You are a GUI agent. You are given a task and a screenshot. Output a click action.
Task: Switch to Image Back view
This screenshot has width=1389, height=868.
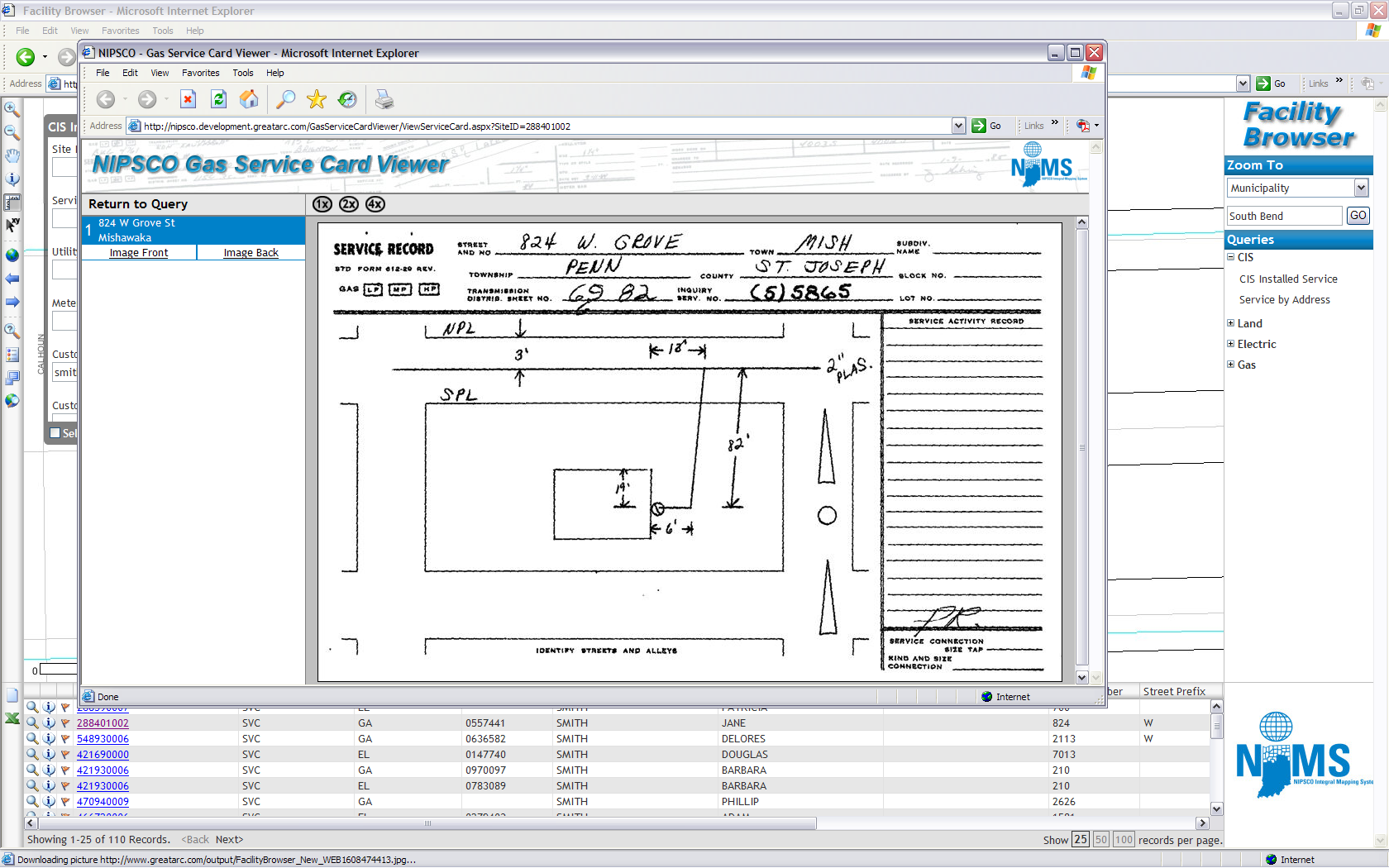pyautogui.click(x=251, y=253)
